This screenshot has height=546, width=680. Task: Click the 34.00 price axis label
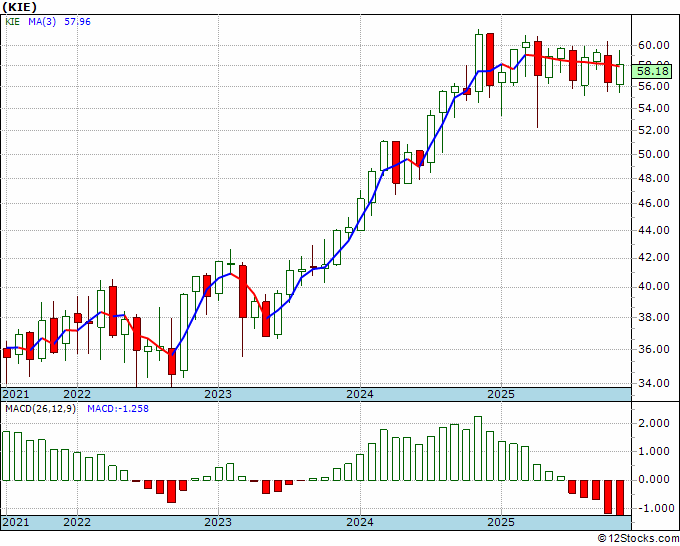653,383
